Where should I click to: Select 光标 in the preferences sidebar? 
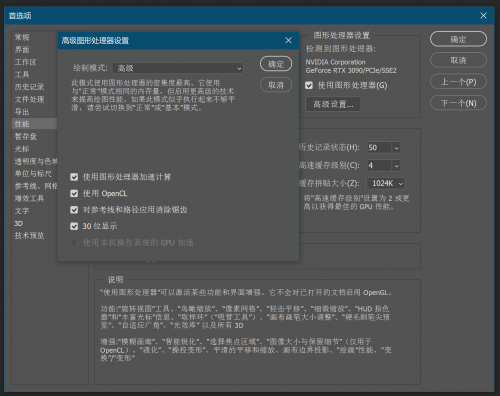coord(22,149)
